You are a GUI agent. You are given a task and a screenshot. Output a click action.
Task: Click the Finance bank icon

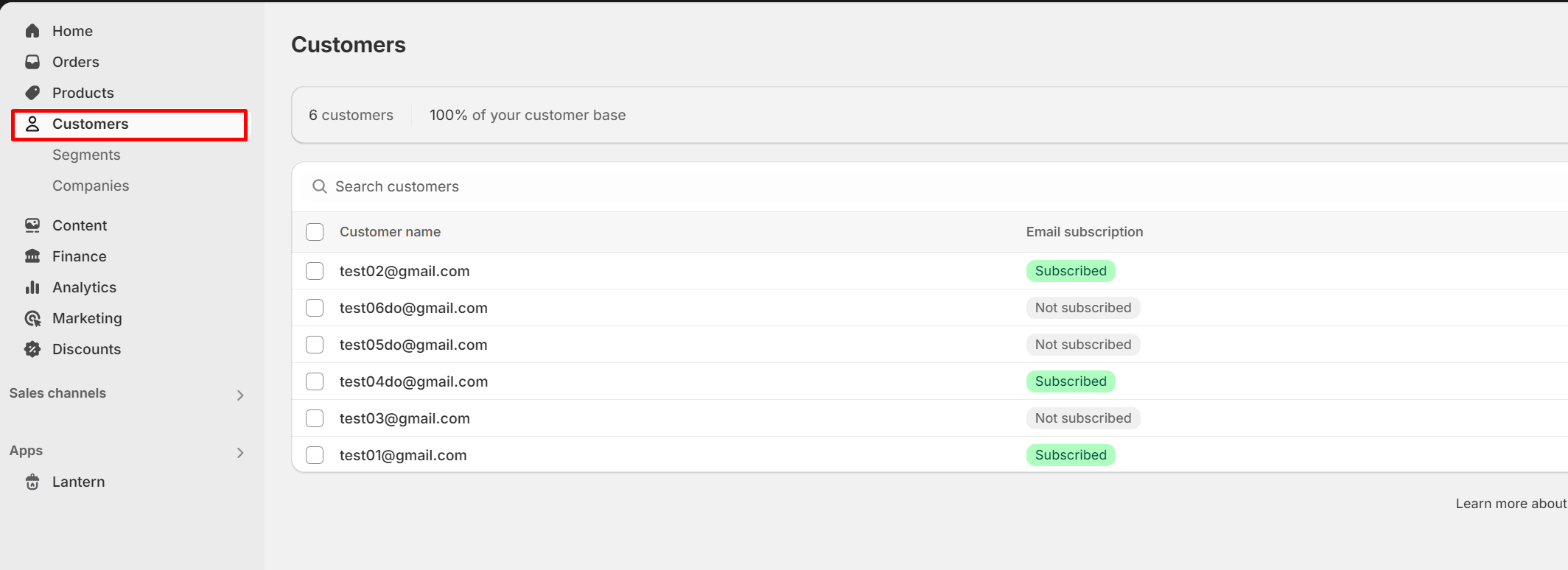(x=32, y=256)
